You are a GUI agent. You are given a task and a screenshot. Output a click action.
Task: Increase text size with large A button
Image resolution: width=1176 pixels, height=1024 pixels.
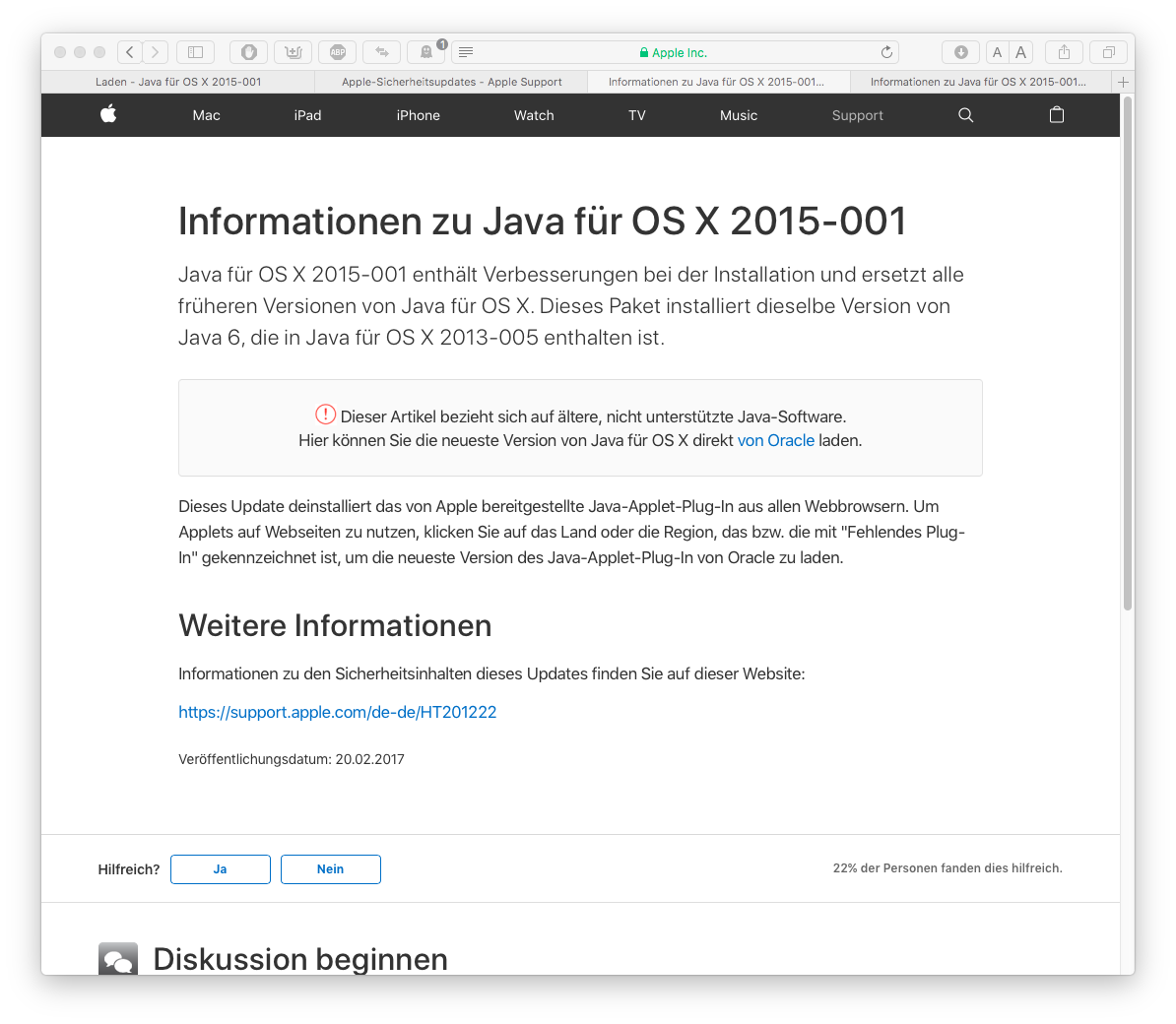(1020, 52)
